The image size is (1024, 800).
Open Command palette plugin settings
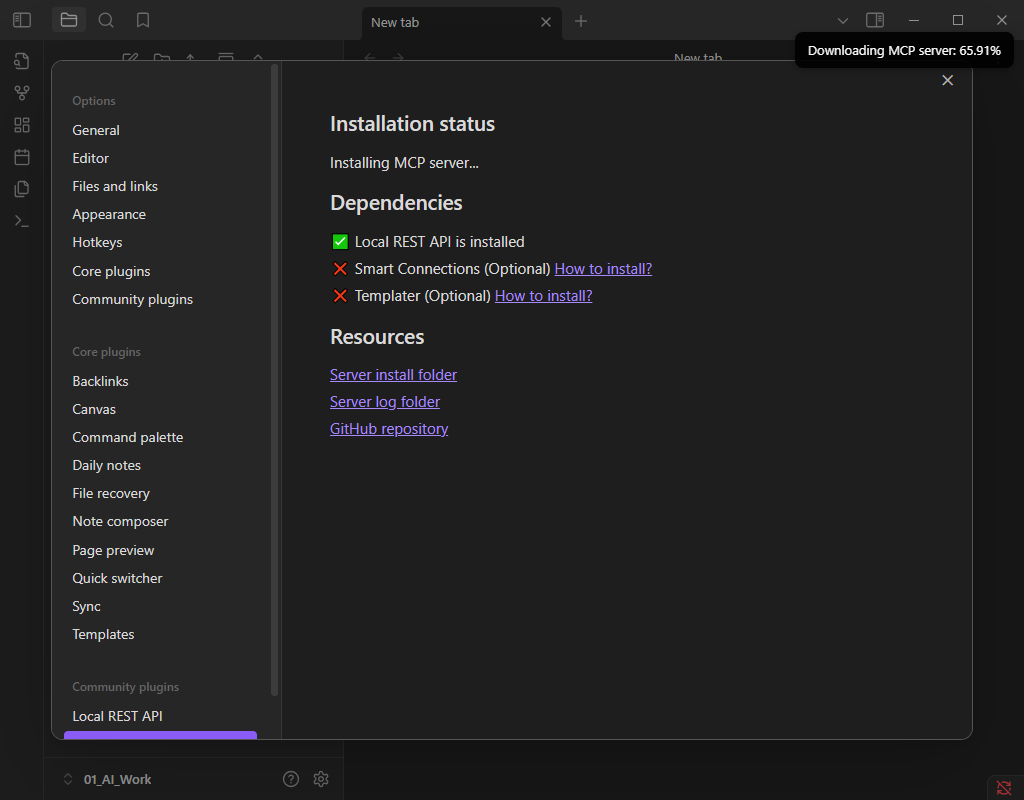point(127,438)
